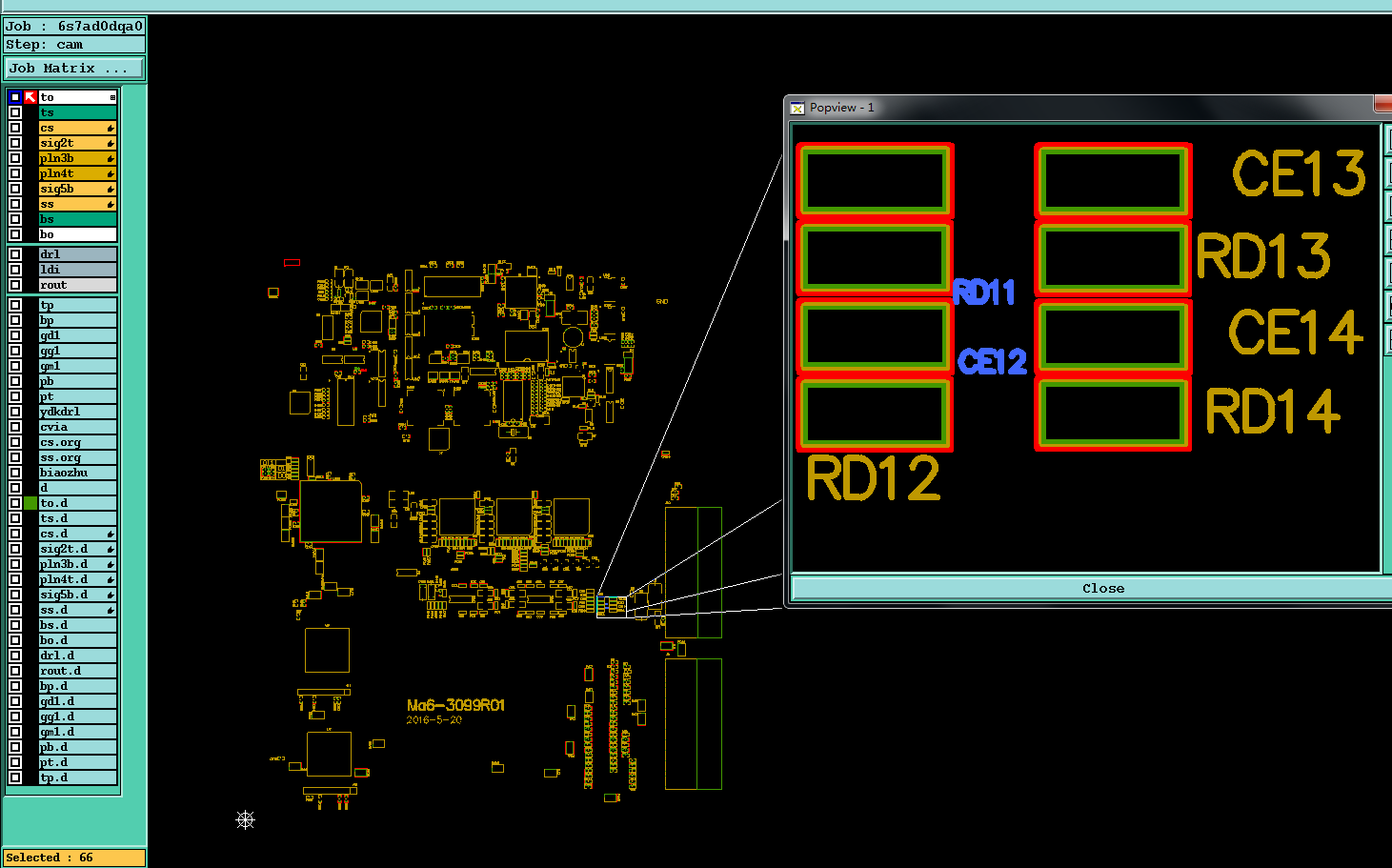The width and height of the screenshot is (1392, 868).
Task: Click the Selected : 66 status field
Action: 74,858
